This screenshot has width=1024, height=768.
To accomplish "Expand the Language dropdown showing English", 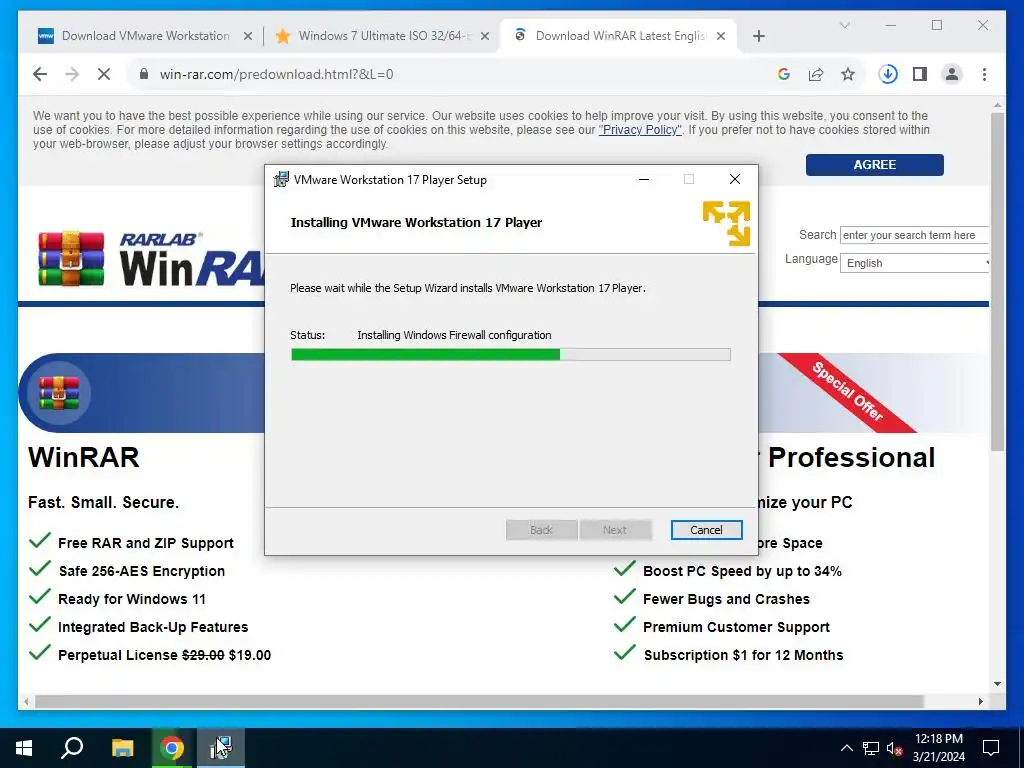I will pos(914,263).
